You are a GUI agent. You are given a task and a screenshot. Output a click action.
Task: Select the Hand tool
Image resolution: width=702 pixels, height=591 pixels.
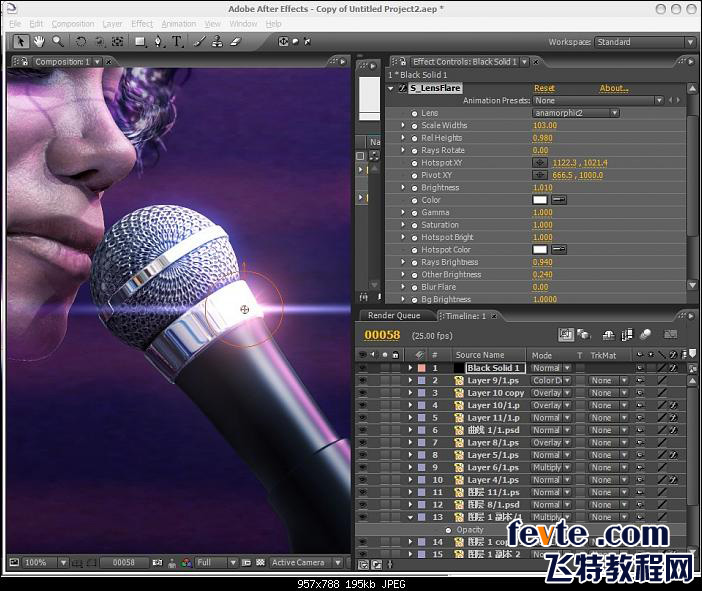tap(39, 42)
